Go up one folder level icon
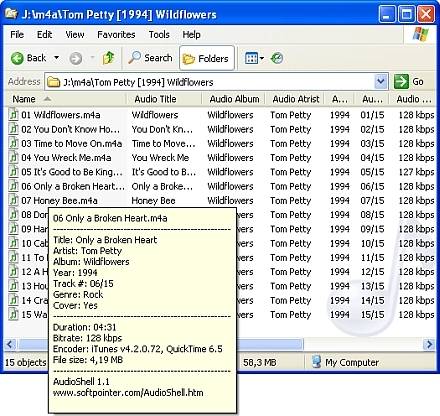 tap(108, 58)
